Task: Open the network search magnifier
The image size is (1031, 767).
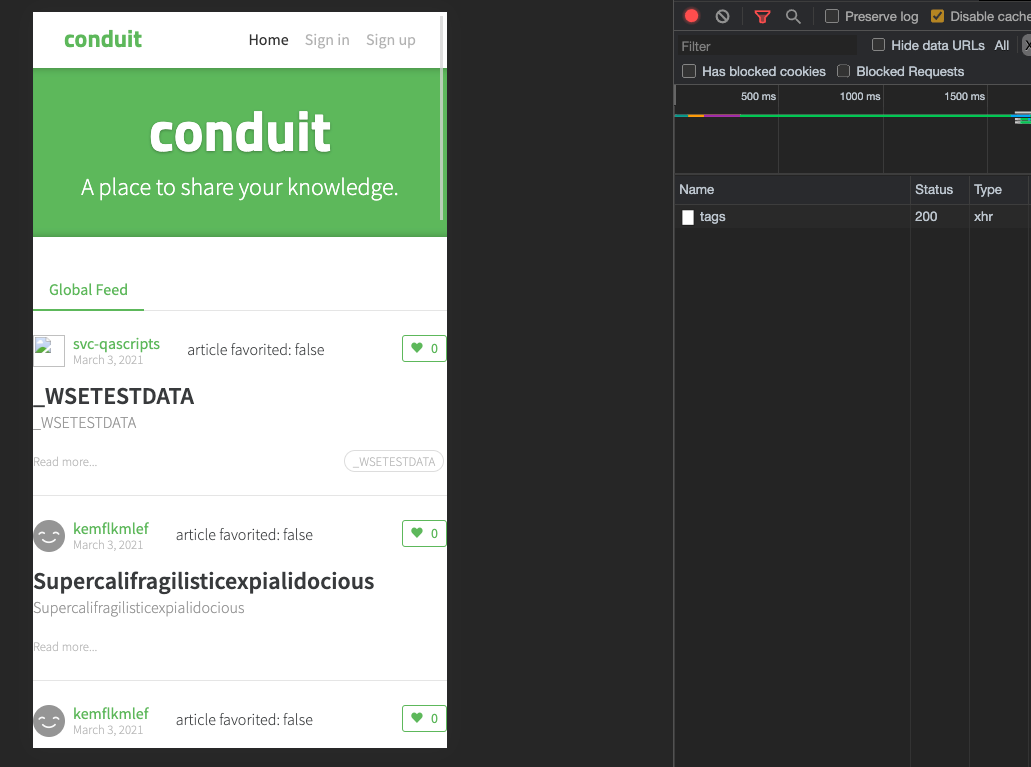Action: click(793, 16)
